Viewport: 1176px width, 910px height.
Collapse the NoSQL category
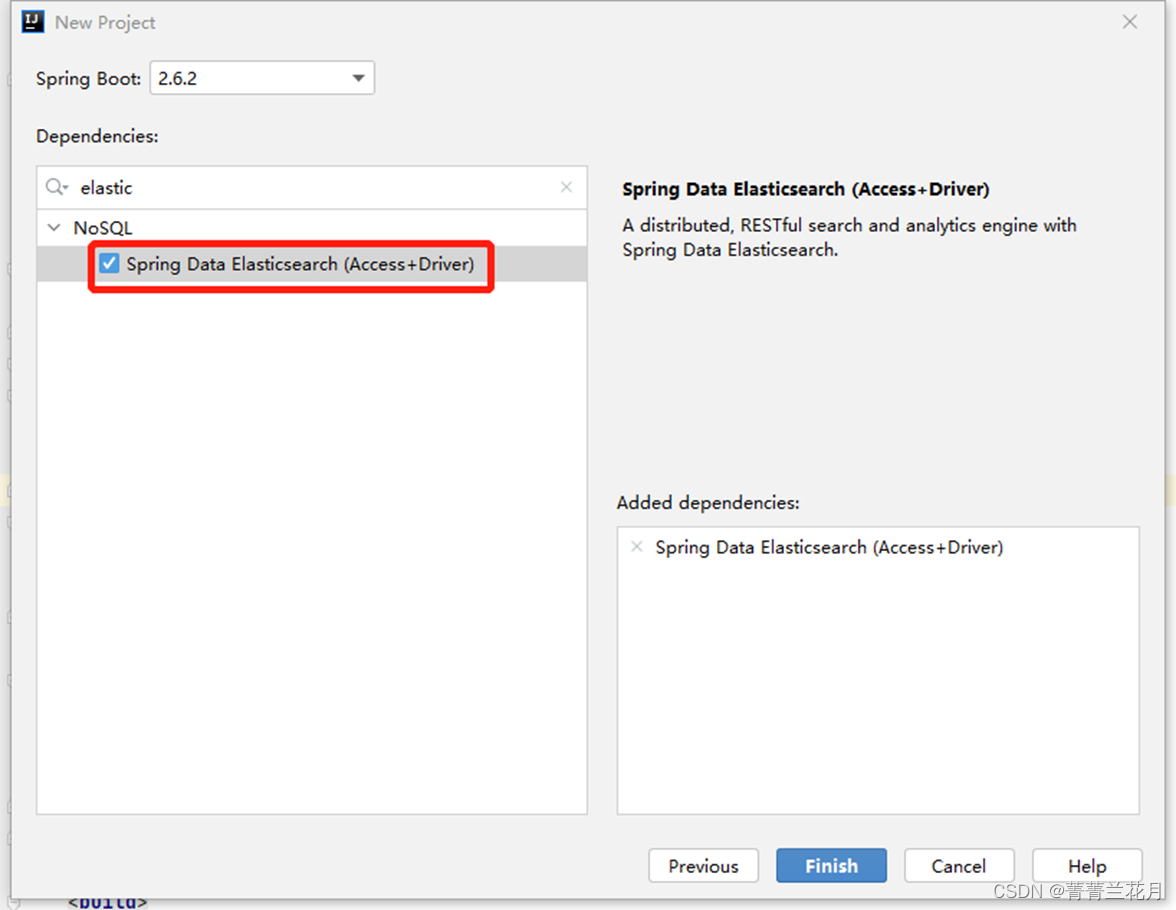(x=54, y=227)
